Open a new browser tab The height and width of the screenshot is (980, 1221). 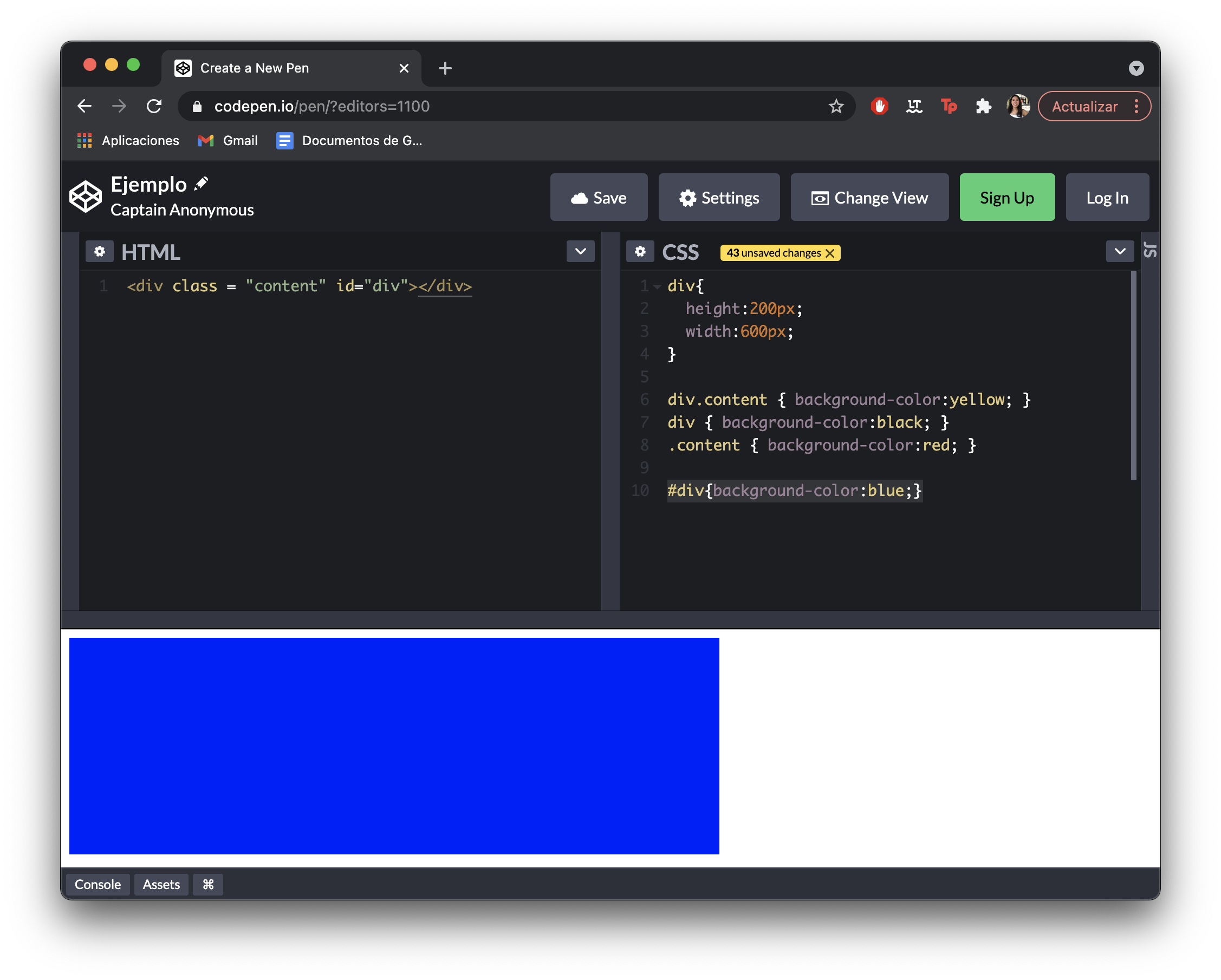click(445, 68)
